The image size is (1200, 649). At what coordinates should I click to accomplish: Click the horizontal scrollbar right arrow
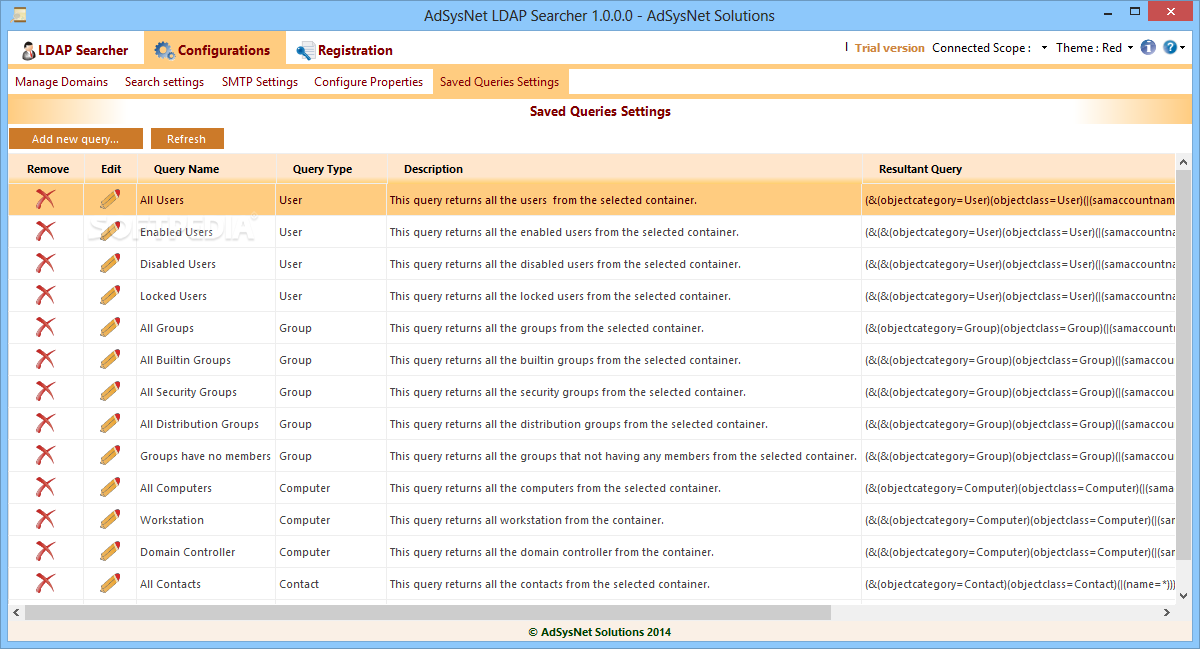1167,612
